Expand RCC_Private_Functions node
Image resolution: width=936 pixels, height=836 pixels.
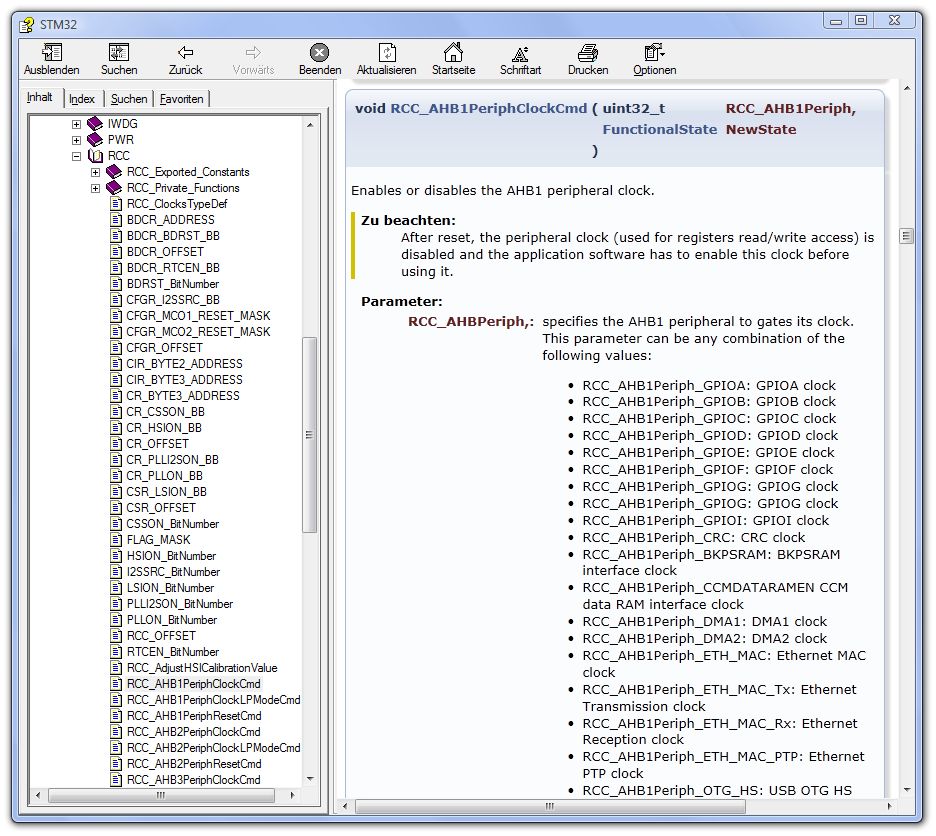(x=96, y=189)
